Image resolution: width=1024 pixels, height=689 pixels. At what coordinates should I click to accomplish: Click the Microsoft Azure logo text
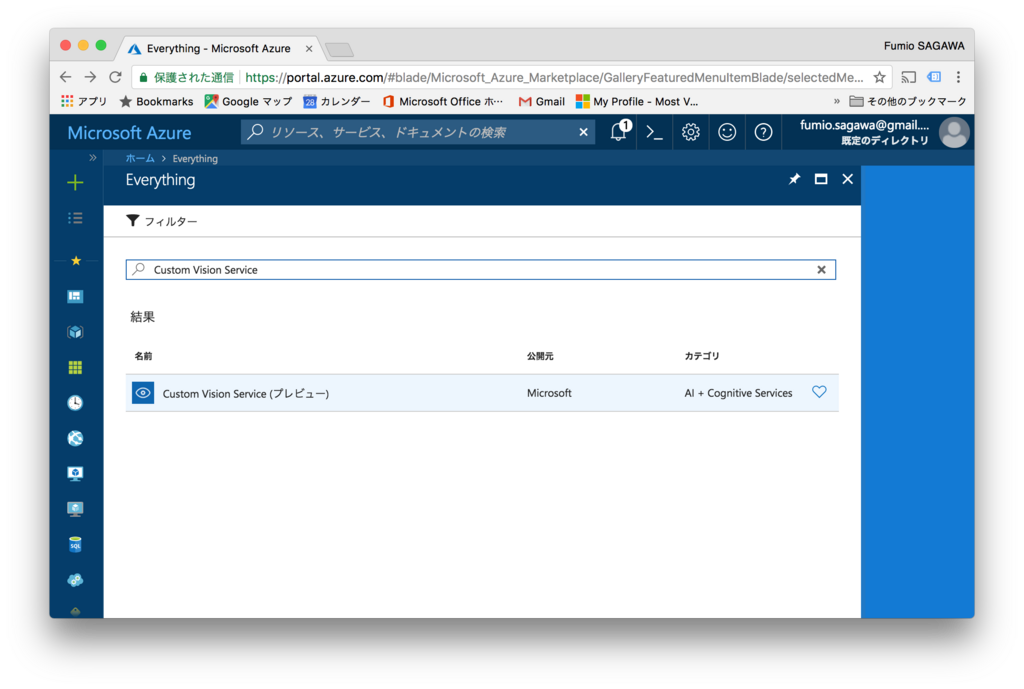[x=129, y=133]
